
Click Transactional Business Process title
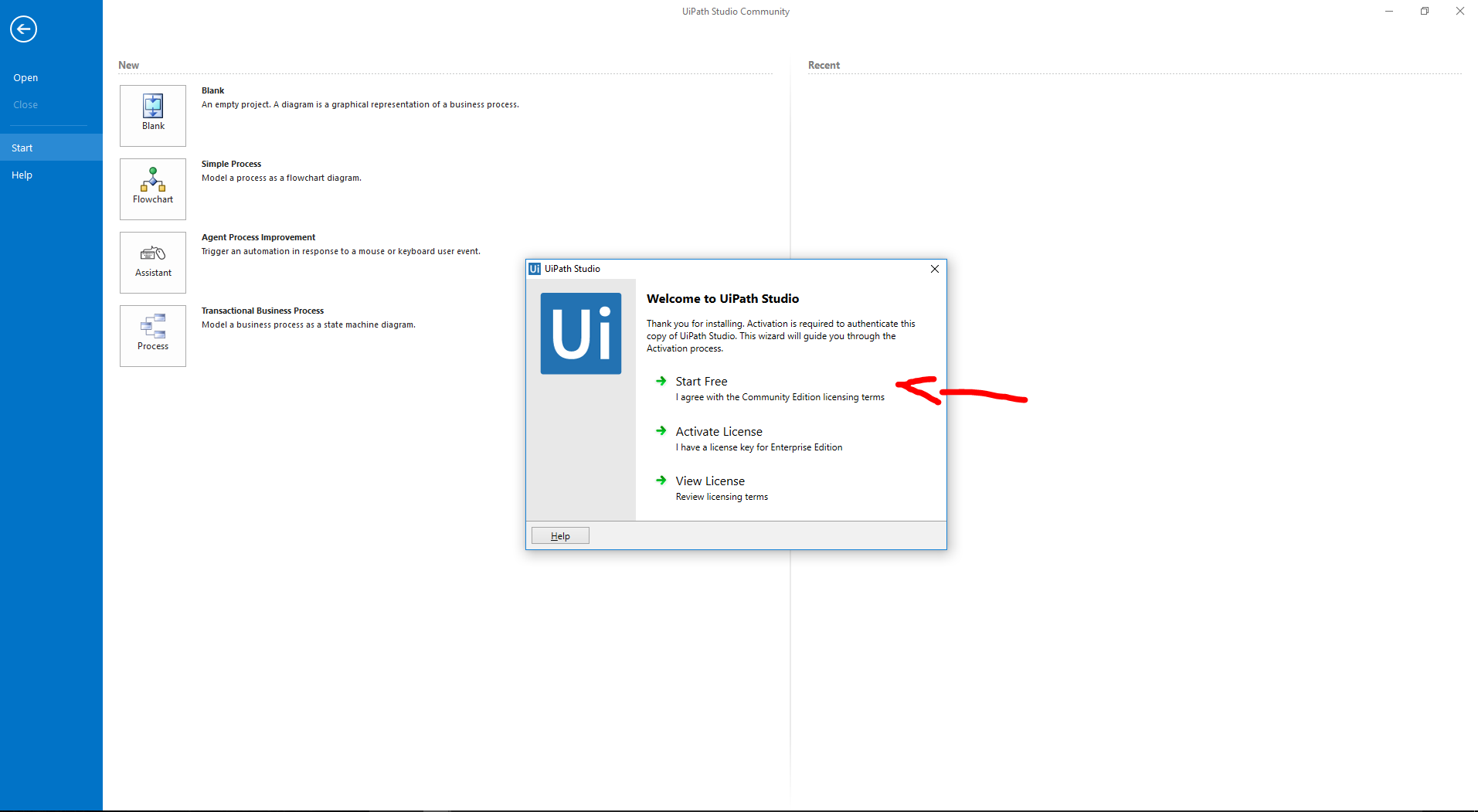(263, 311)
